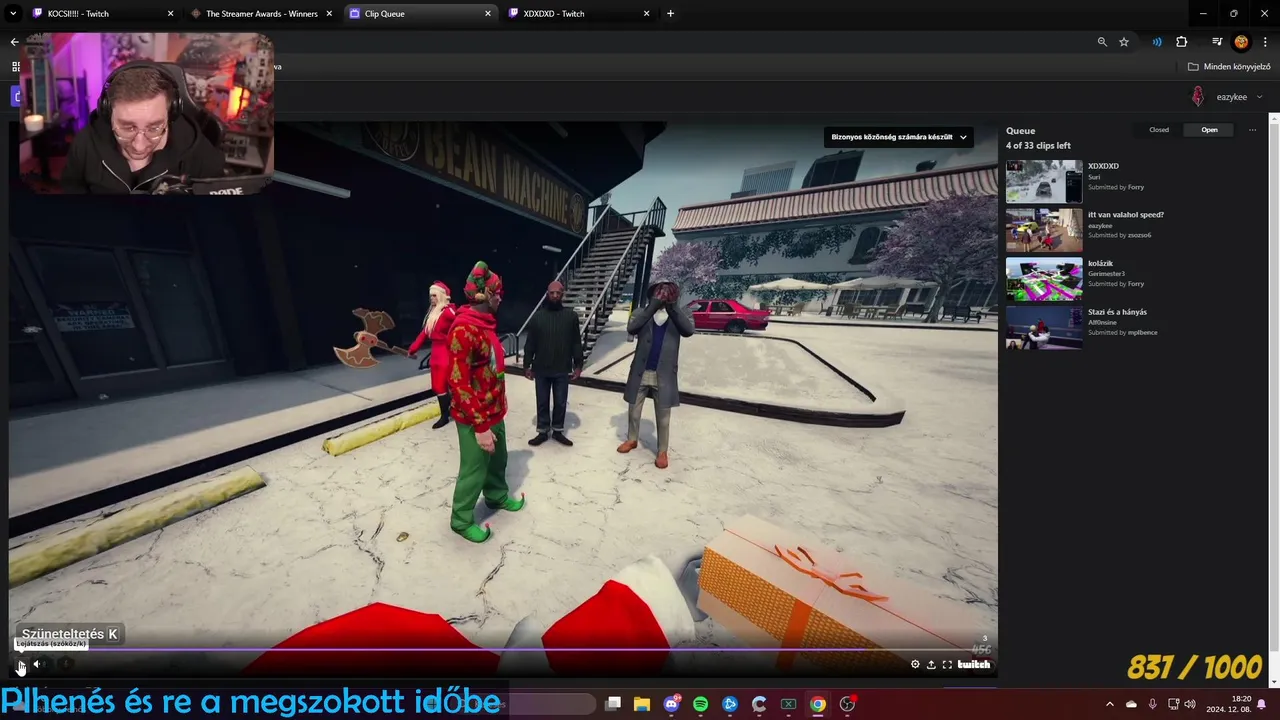Seek along the purple clip progress bar
The width and height of the screenshot is (1280, 720).
click(503, 649)
